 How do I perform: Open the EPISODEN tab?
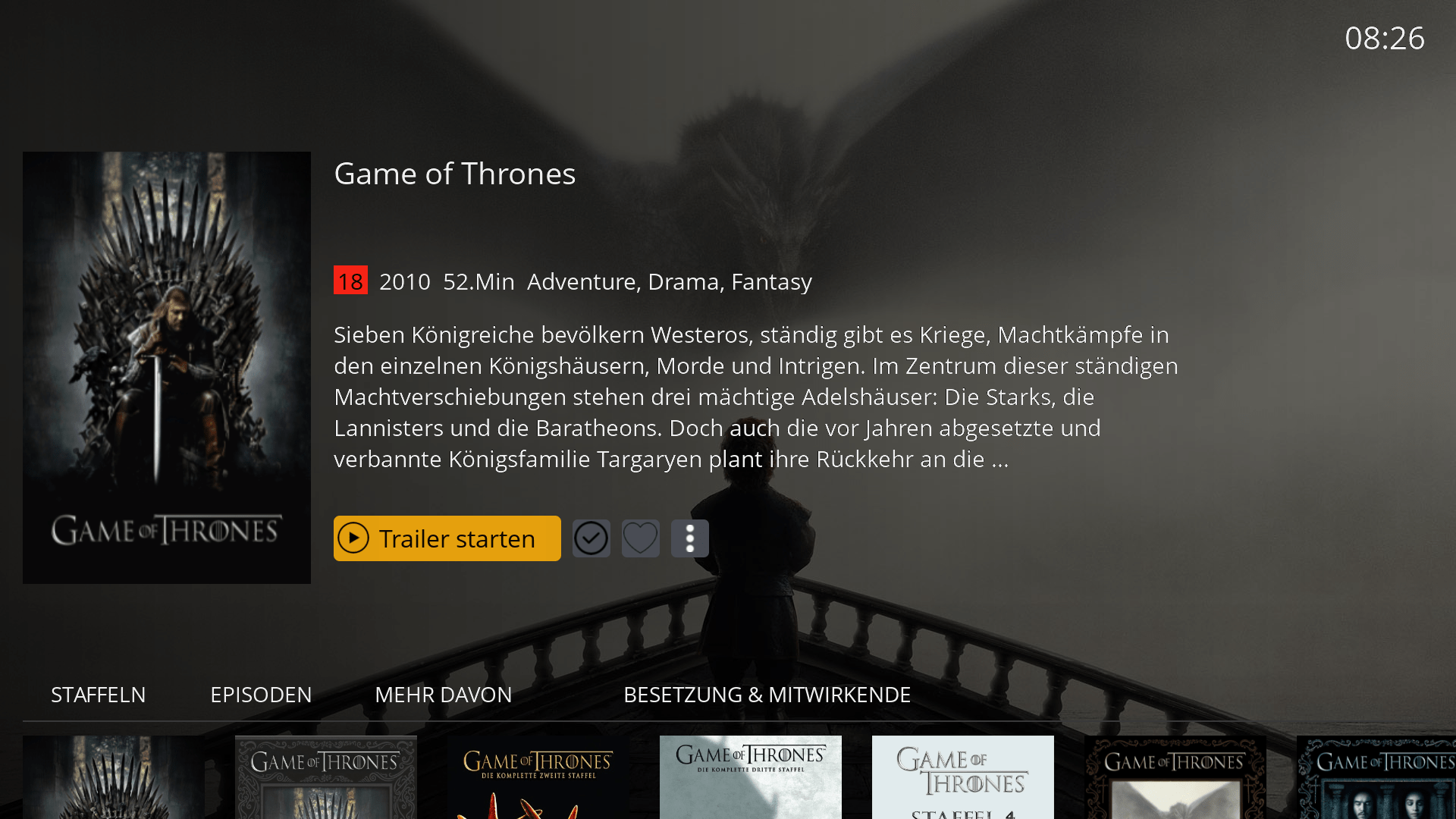coord(261,695)
